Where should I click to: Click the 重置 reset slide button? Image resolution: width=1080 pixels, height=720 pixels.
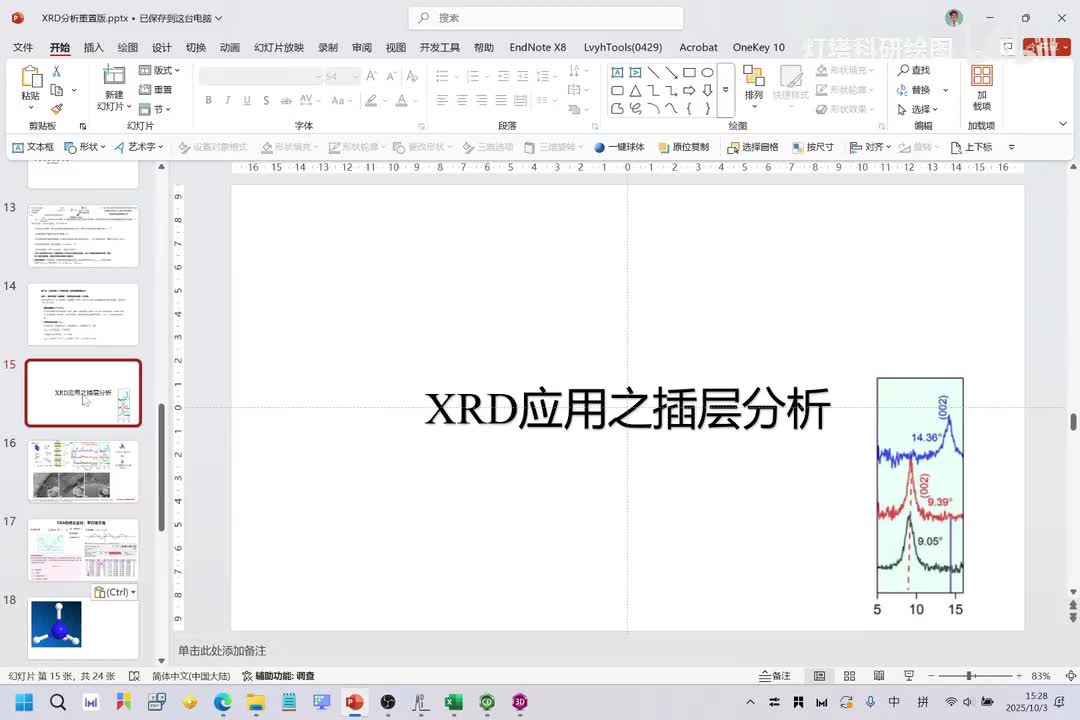pyautogui.click(x=156, y=90)
